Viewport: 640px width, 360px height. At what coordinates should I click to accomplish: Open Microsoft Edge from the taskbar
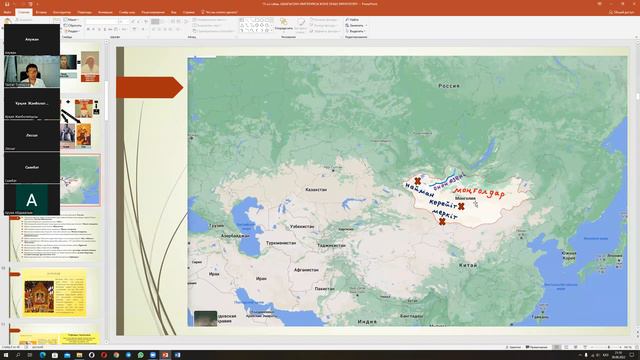[42, 355]
